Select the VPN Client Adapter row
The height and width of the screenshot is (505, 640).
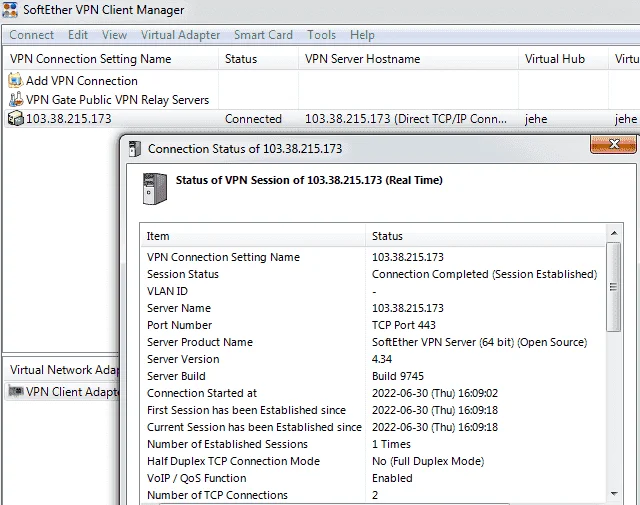tap(63, 392)
